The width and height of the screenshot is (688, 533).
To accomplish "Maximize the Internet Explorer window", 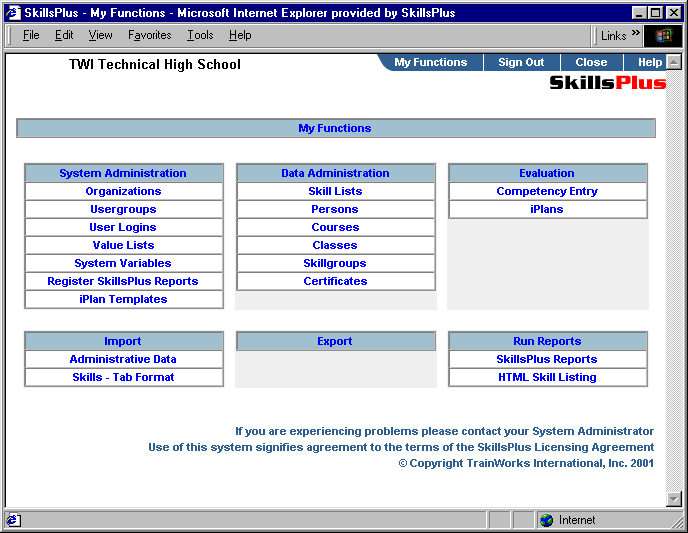I will (x=656, y=13).
